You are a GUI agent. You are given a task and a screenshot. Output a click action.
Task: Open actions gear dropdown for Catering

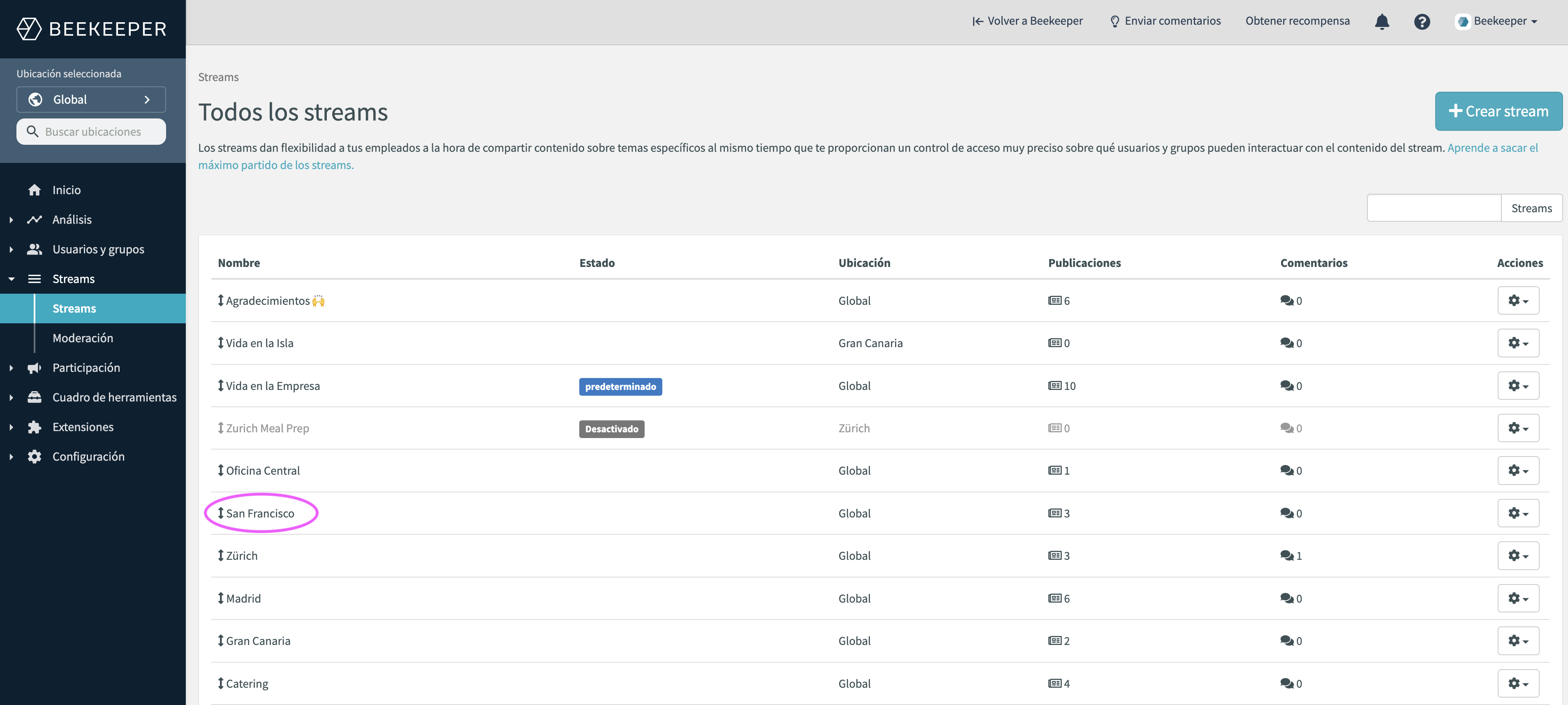click(x=1518, y=683)
